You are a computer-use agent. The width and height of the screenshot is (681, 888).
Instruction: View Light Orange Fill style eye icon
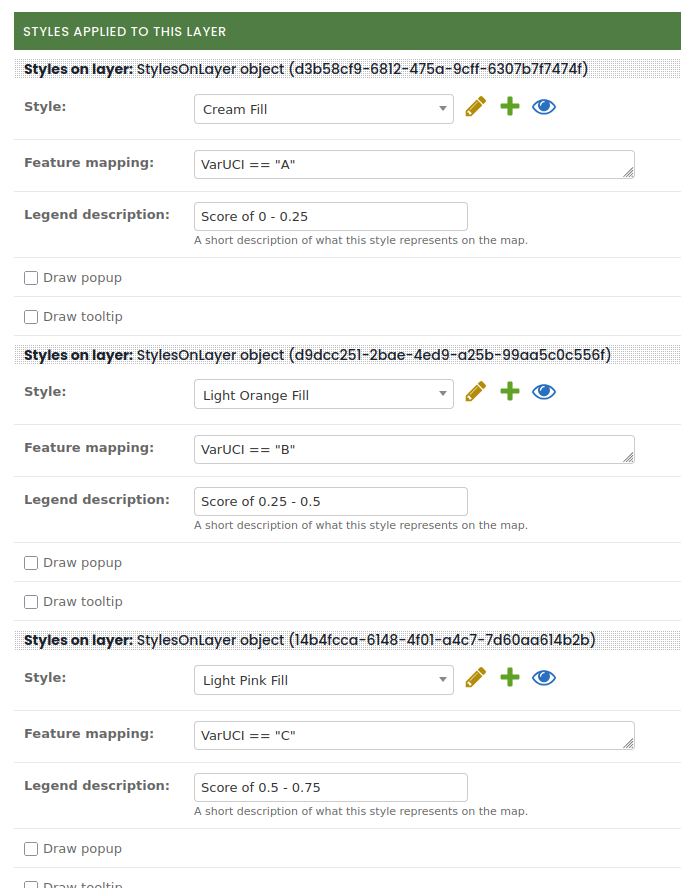(544, 392)
